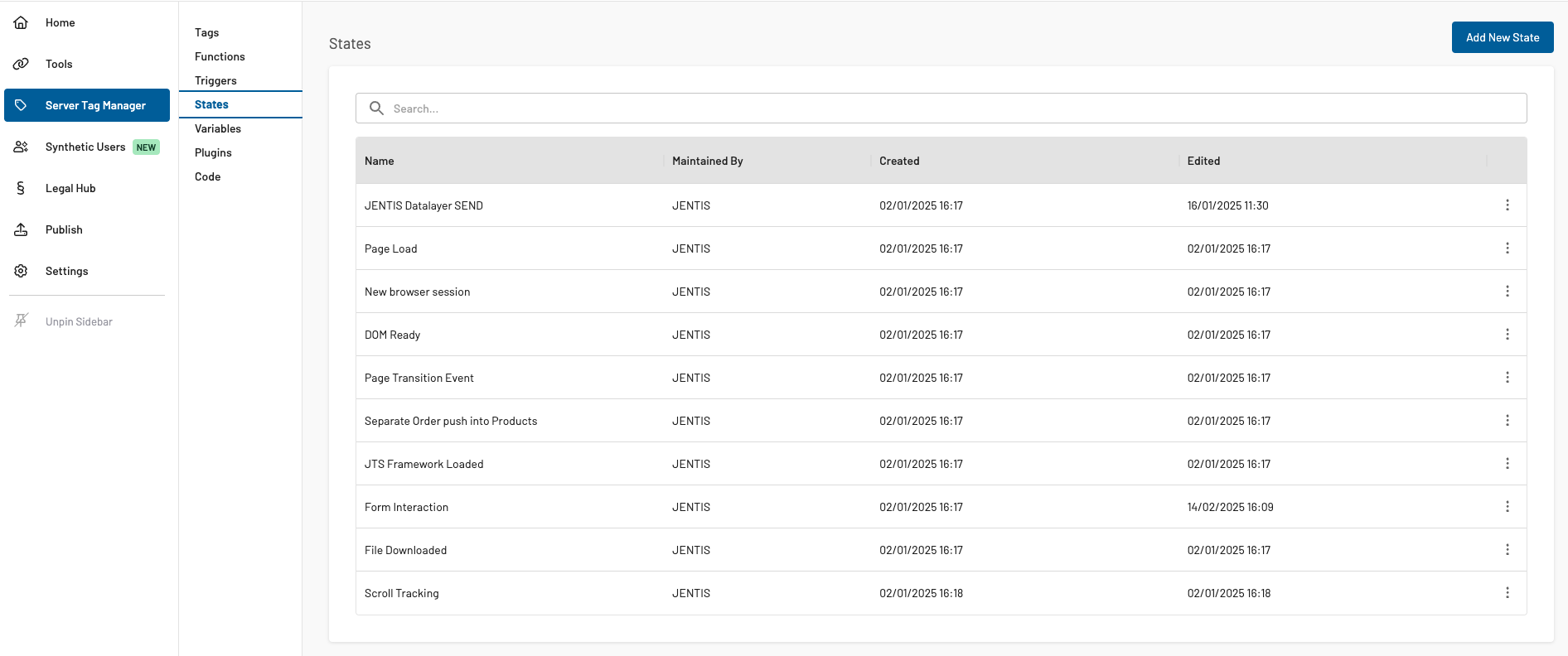This screenshot has width=1568, height=656.
Task: Open options menu for JENTIS Datalayer SEND
Action: tap(1507, 205)
